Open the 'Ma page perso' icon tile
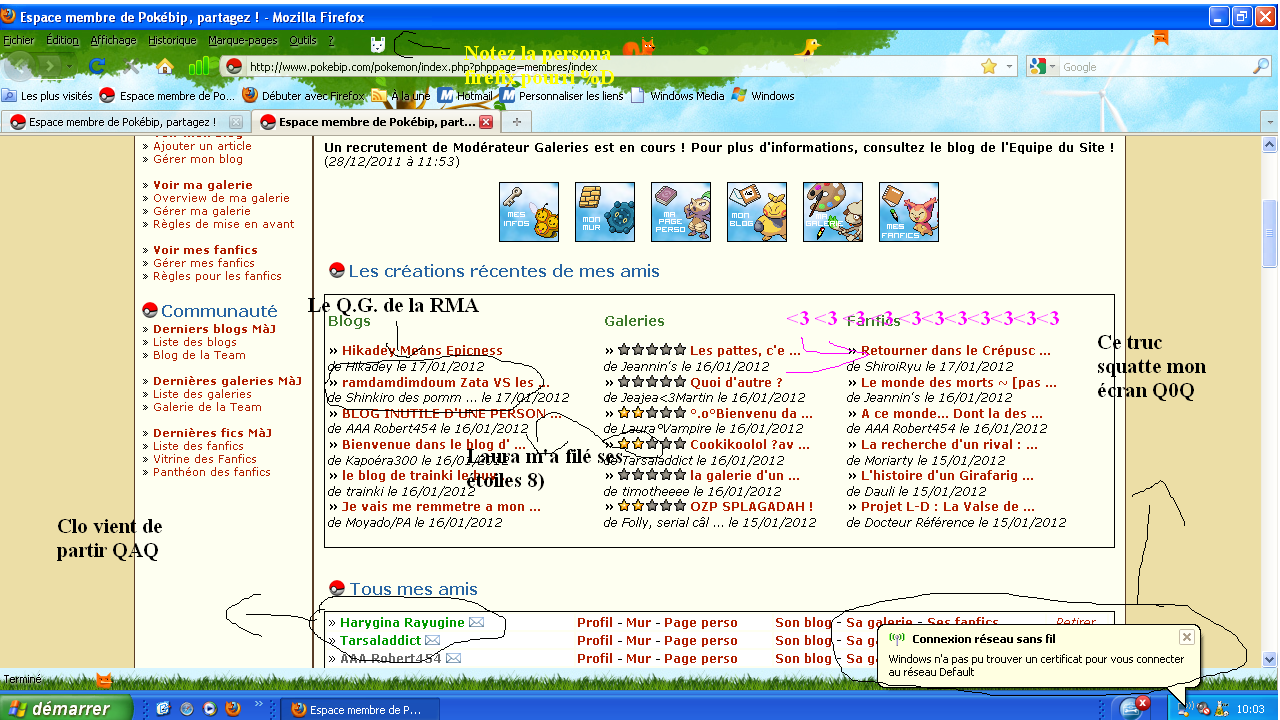1280x720 pixels. pos(681,212)
